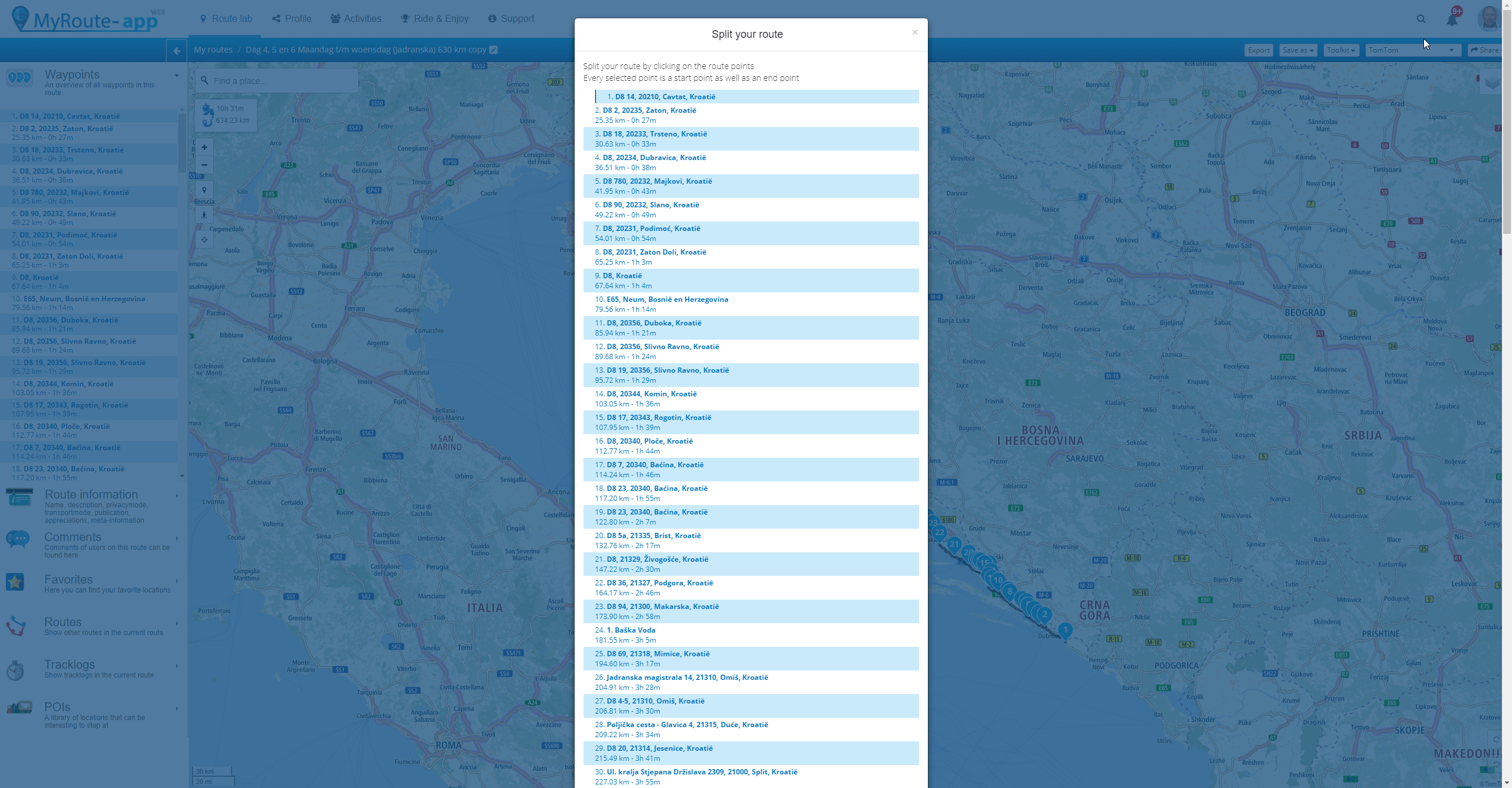
Task: Click the My routes breadcrumb link
Action: click(x=213, y=50)
